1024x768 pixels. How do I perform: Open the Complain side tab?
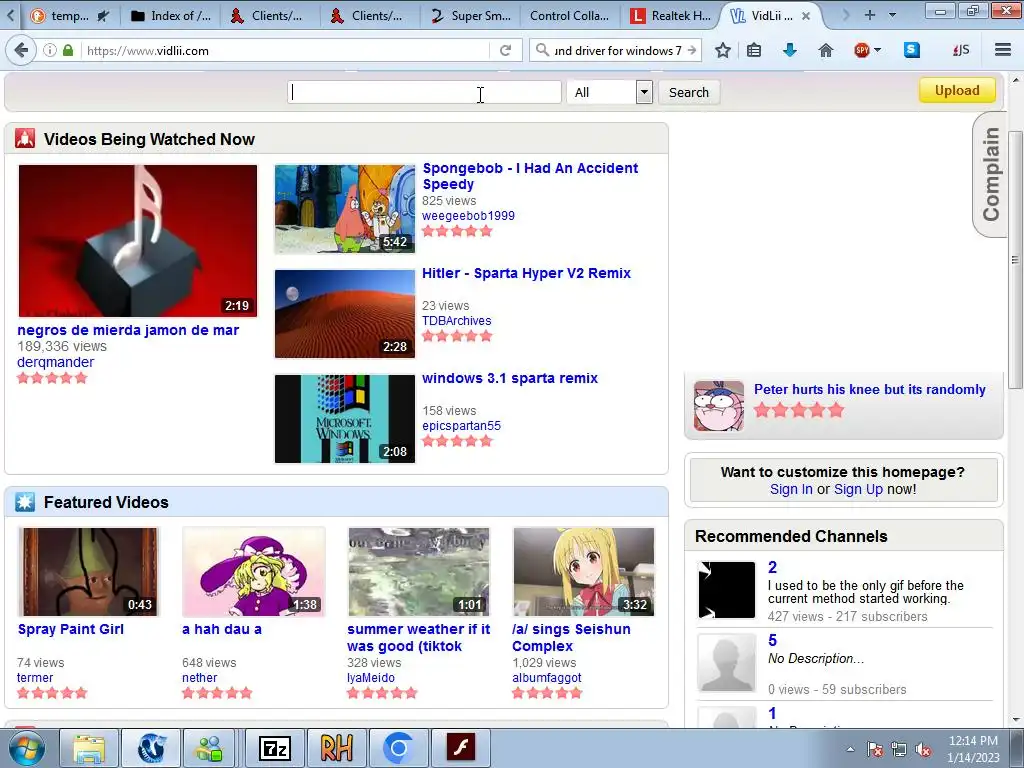point(991,174)
